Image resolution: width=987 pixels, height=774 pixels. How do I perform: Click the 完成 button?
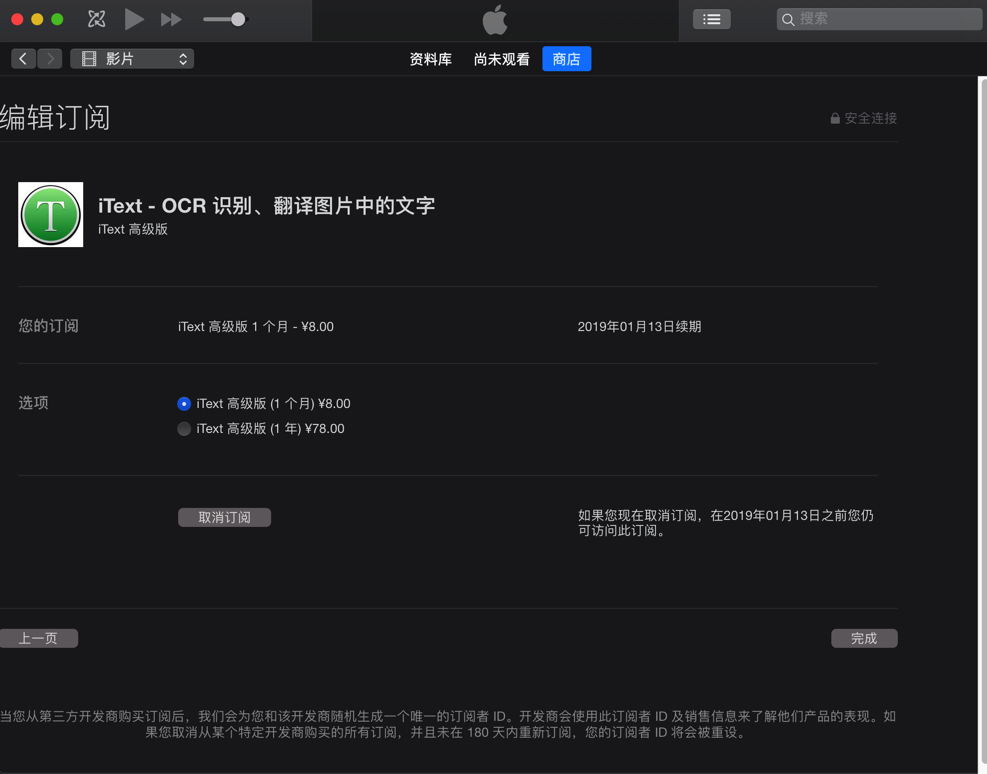click(x=864, y=638)
